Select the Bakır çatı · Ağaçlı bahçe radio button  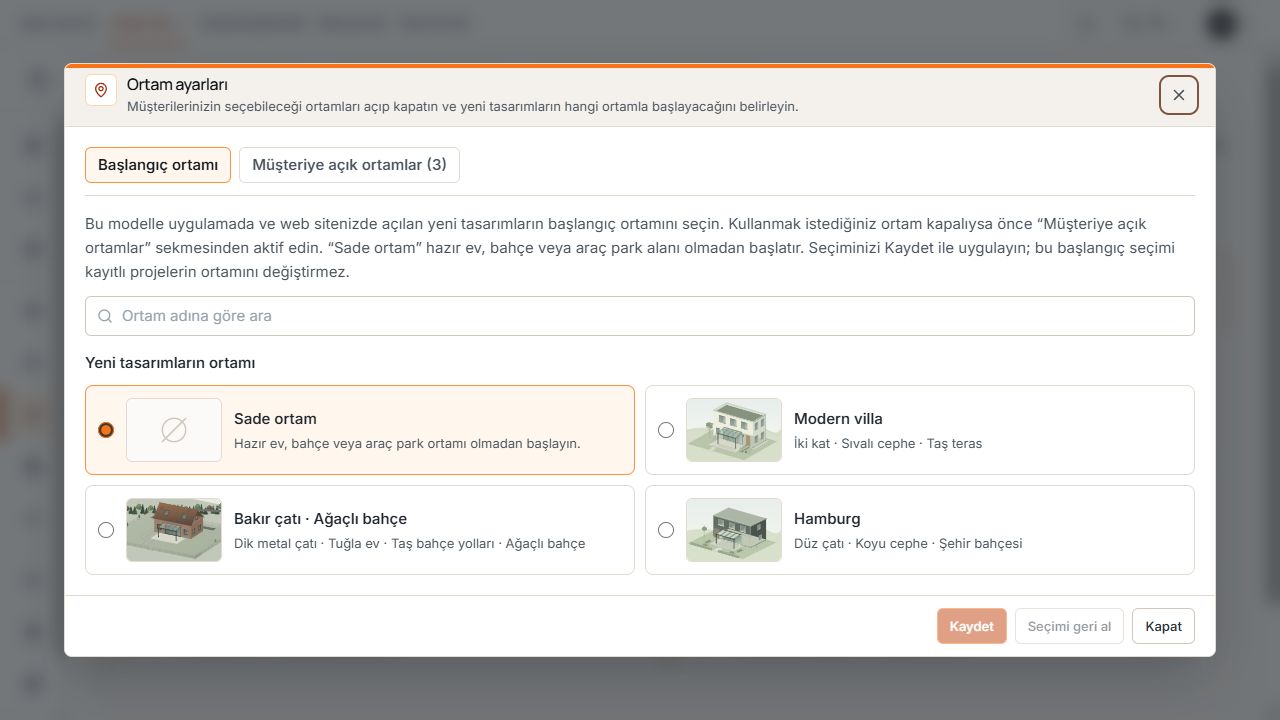point(106,530)
